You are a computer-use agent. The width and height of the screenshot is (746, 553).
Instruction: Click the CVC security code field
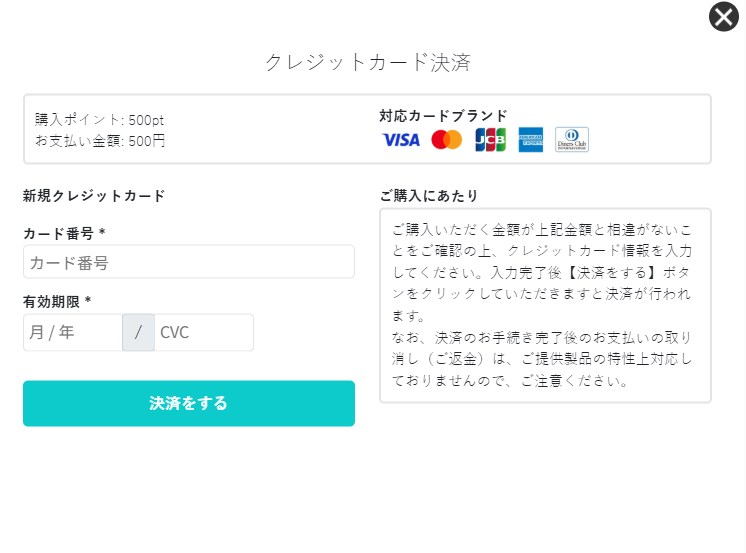pos(203,332)
